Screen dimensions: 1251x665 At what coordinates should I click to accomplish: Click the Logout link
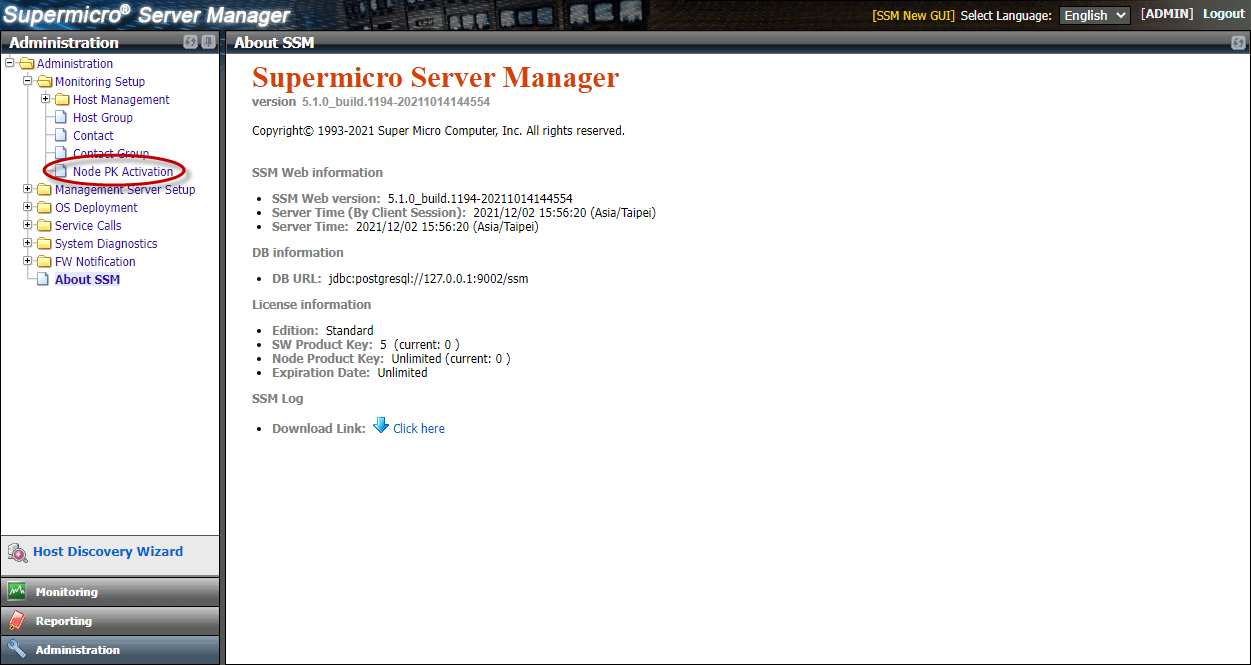click(x=1223, y=14)
